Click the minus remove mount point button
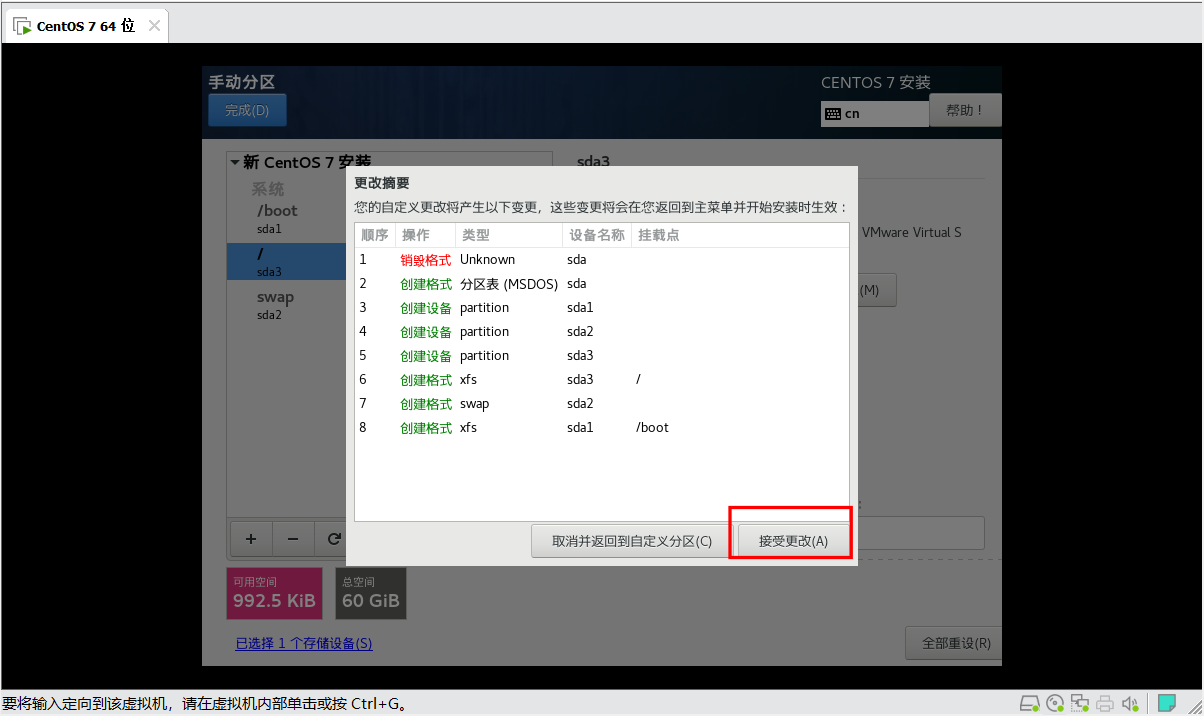 (x=293, y=539)
